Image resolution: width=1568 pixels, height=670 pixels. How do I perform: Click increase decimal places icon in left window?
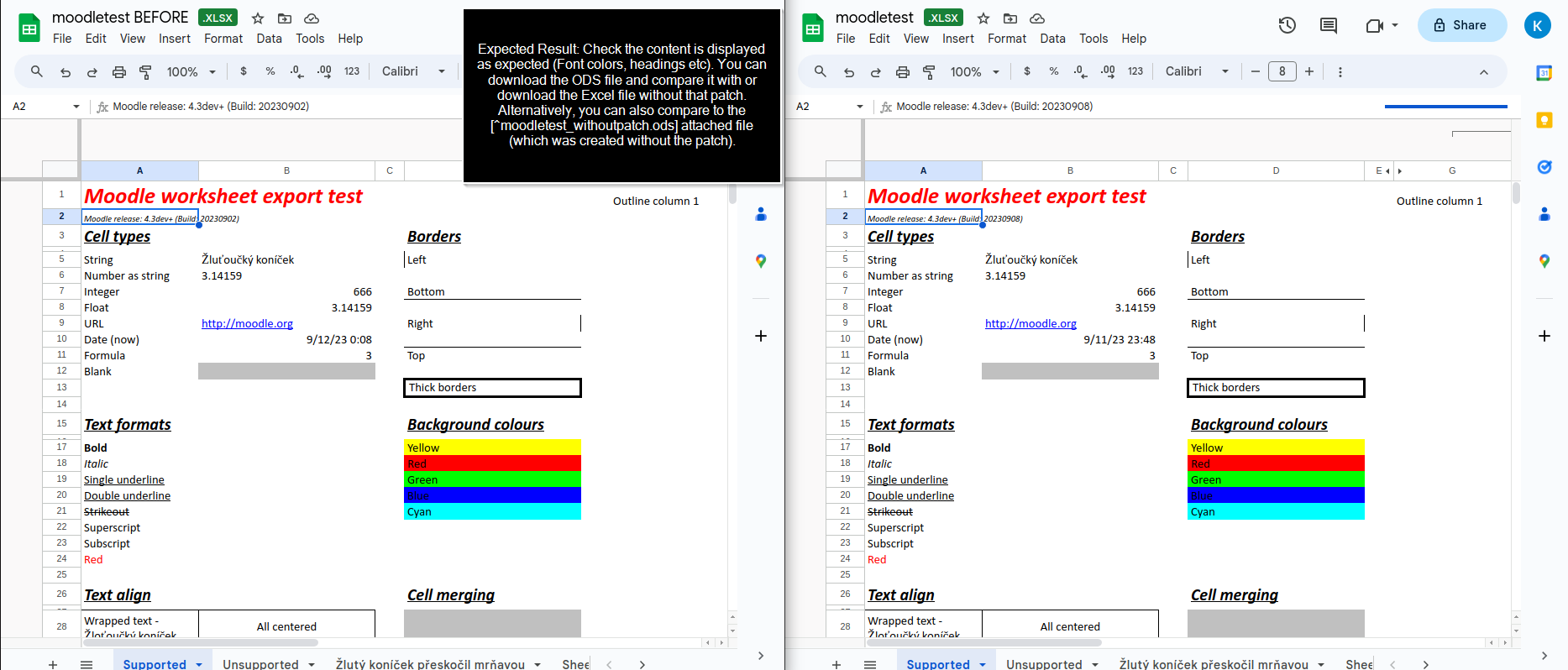(x=324, y=71)
